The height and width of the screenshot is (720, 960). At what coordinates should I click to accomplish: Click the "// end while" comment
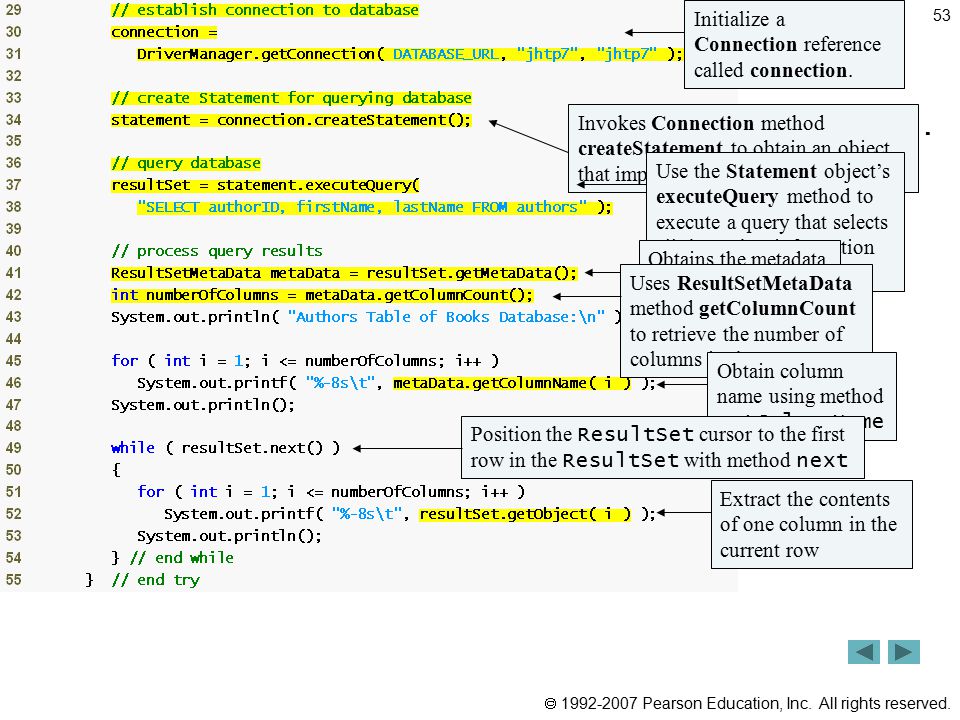tap(182, 558)
